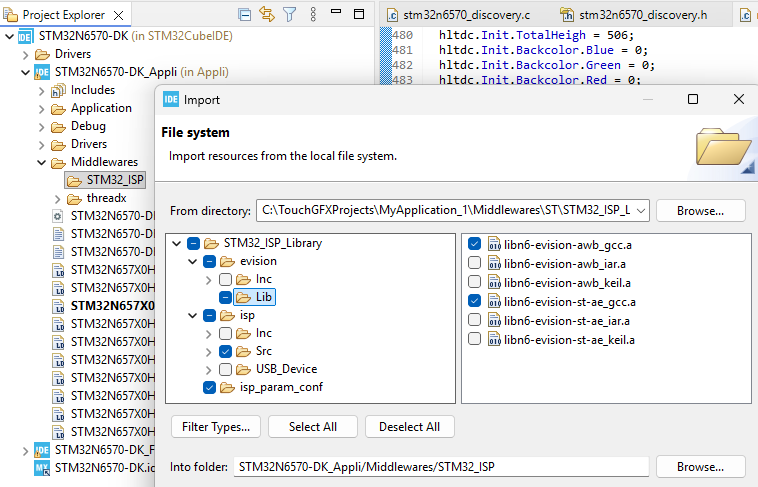Expand the evision Inc folder
This screenshot has width=758, height=487.
pyautogui.click(x=208, y=280)
